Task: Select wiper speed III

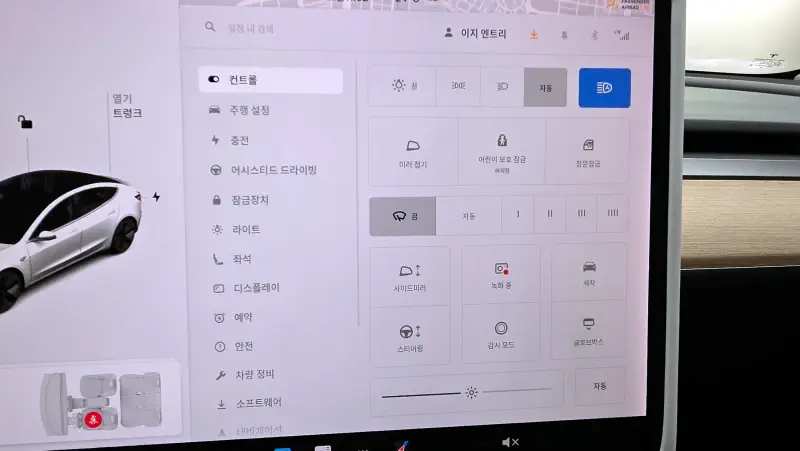Action: (x=581, y=214)
